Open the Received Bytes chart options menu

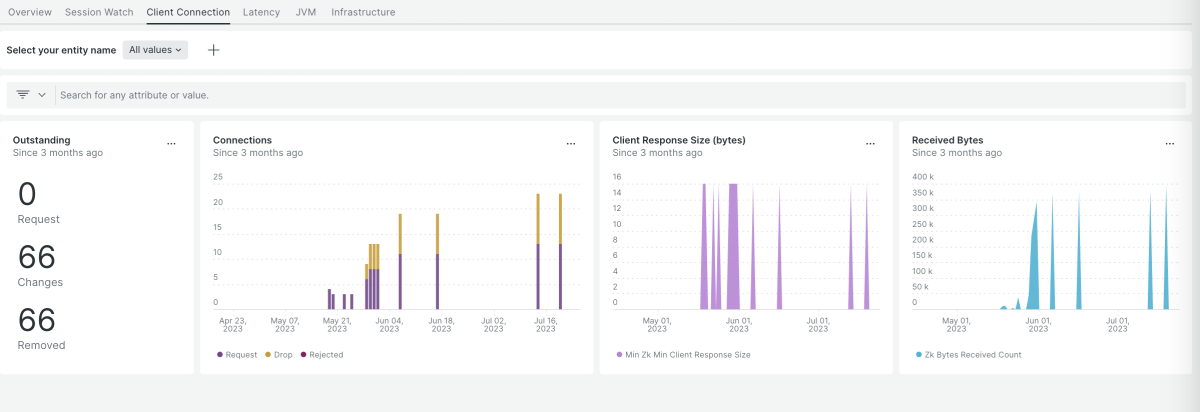(x=1170, y=144)
